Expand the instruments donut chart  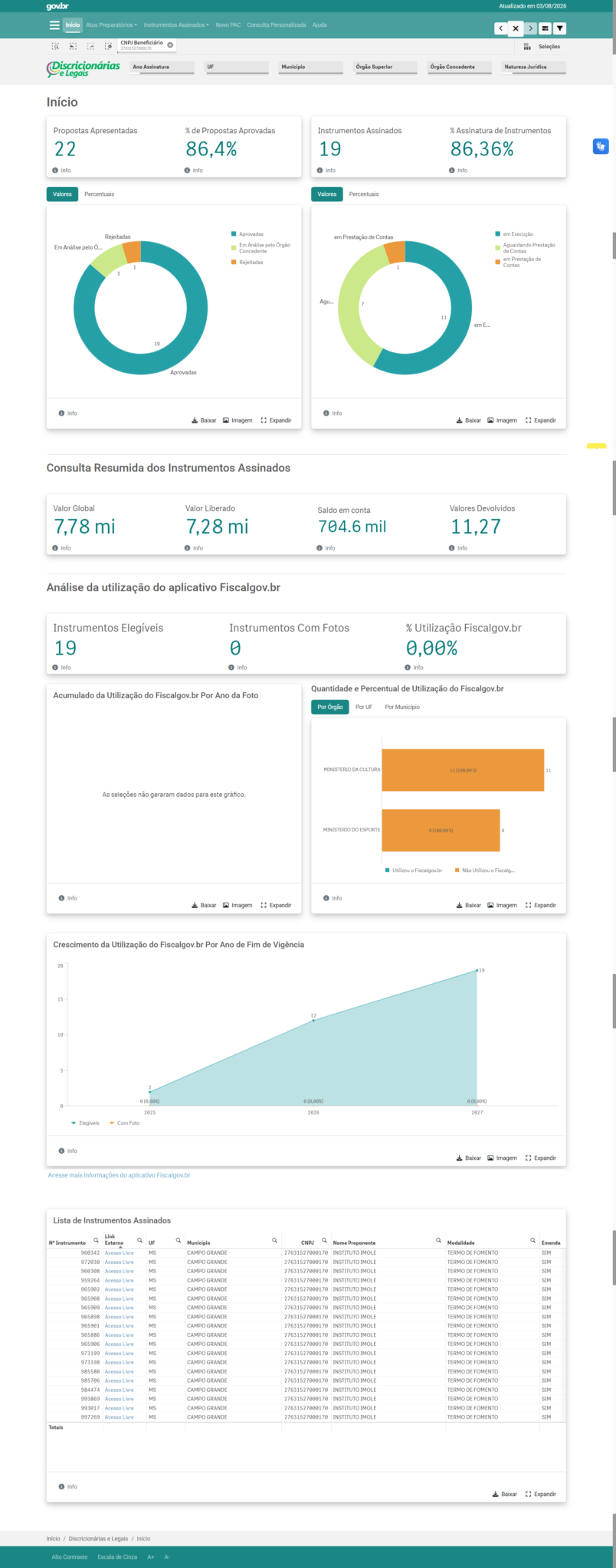(541, 420)
